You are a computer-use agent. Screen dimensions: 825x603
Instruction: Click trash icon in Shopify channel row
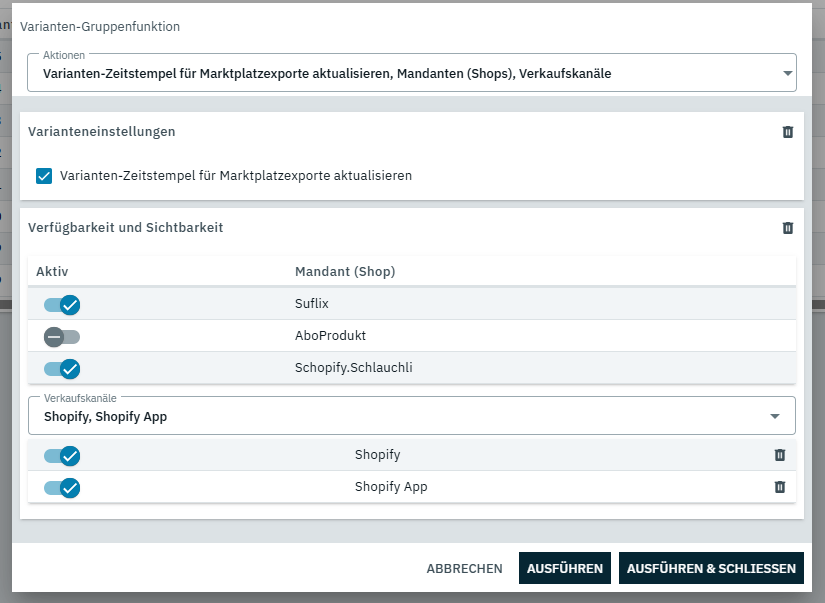(x=780, y=455)
